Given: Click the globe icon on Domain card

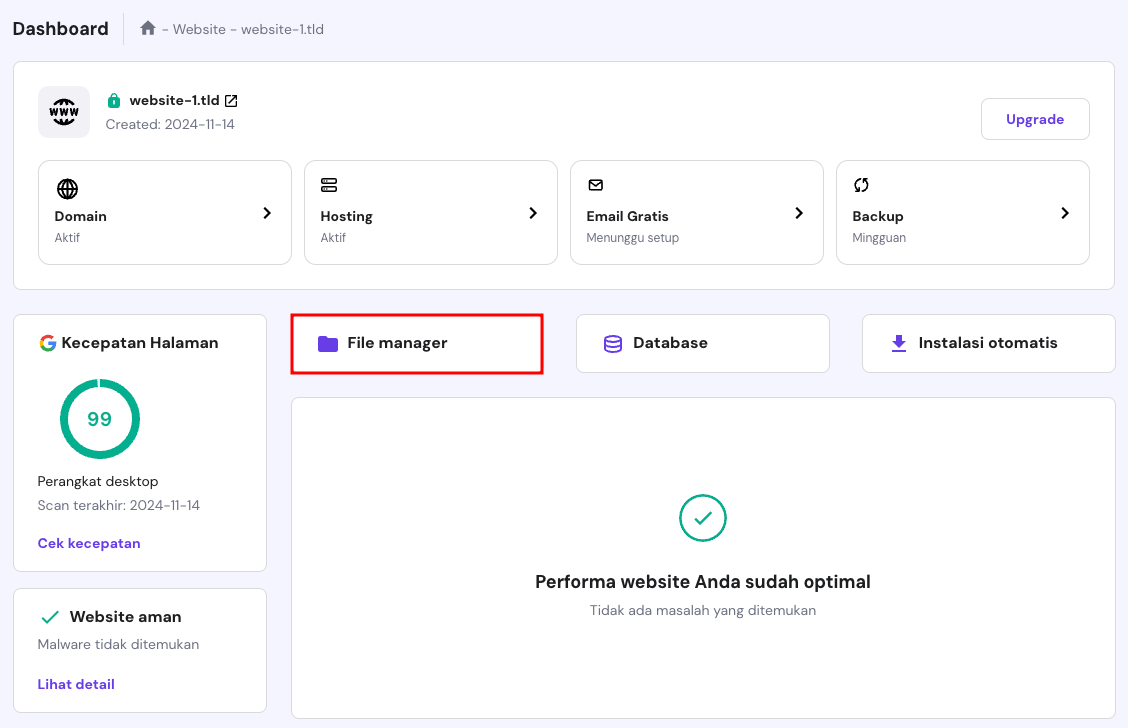Looking at the screenshot, I should [x=66, y=188].
